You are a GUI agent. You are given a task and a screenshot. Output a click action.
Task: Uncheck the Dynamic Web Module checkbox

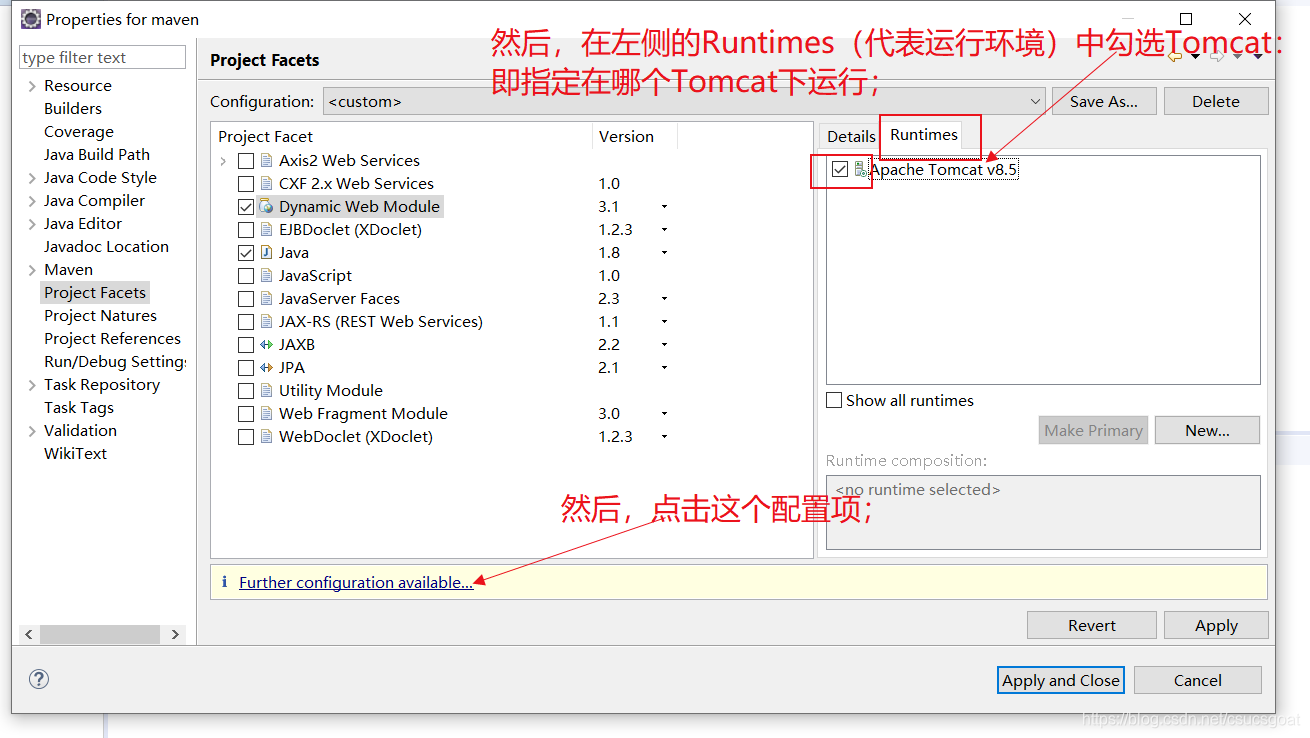tap(246, 207)
